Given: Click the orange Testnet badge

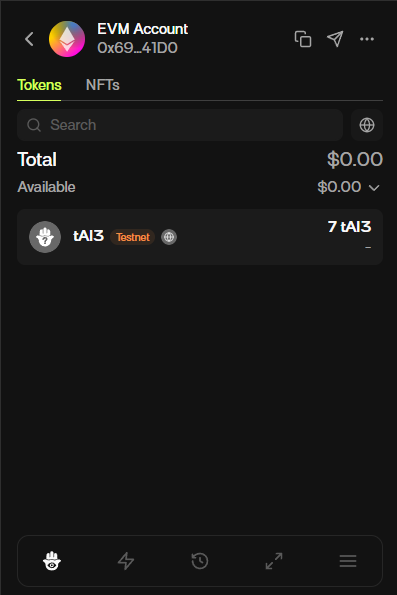Looking at the screenshot, I should click(132, 237).
